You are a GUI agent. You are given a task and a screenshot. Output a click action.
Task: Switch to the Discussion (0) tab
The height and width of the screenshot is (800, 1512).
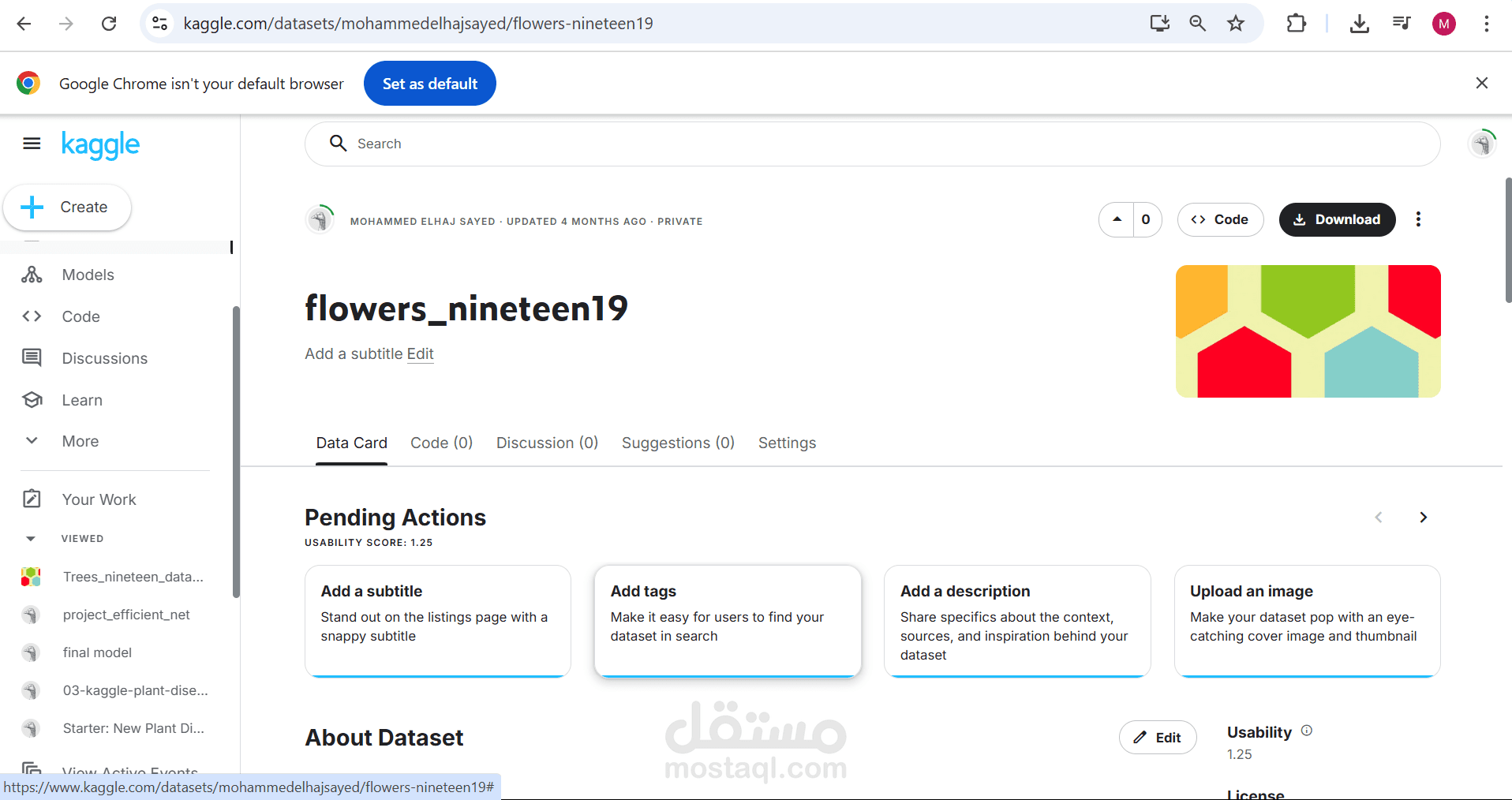[547, 443]
